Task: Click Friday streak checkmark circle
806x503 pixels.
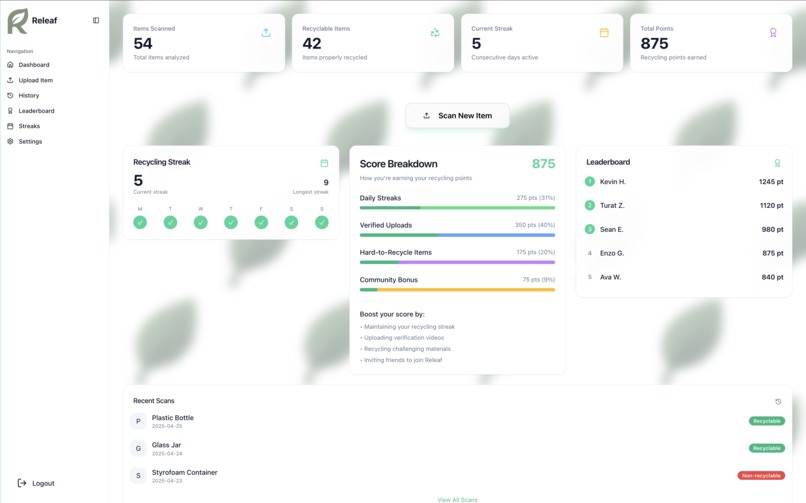Action: click(261, 222)
